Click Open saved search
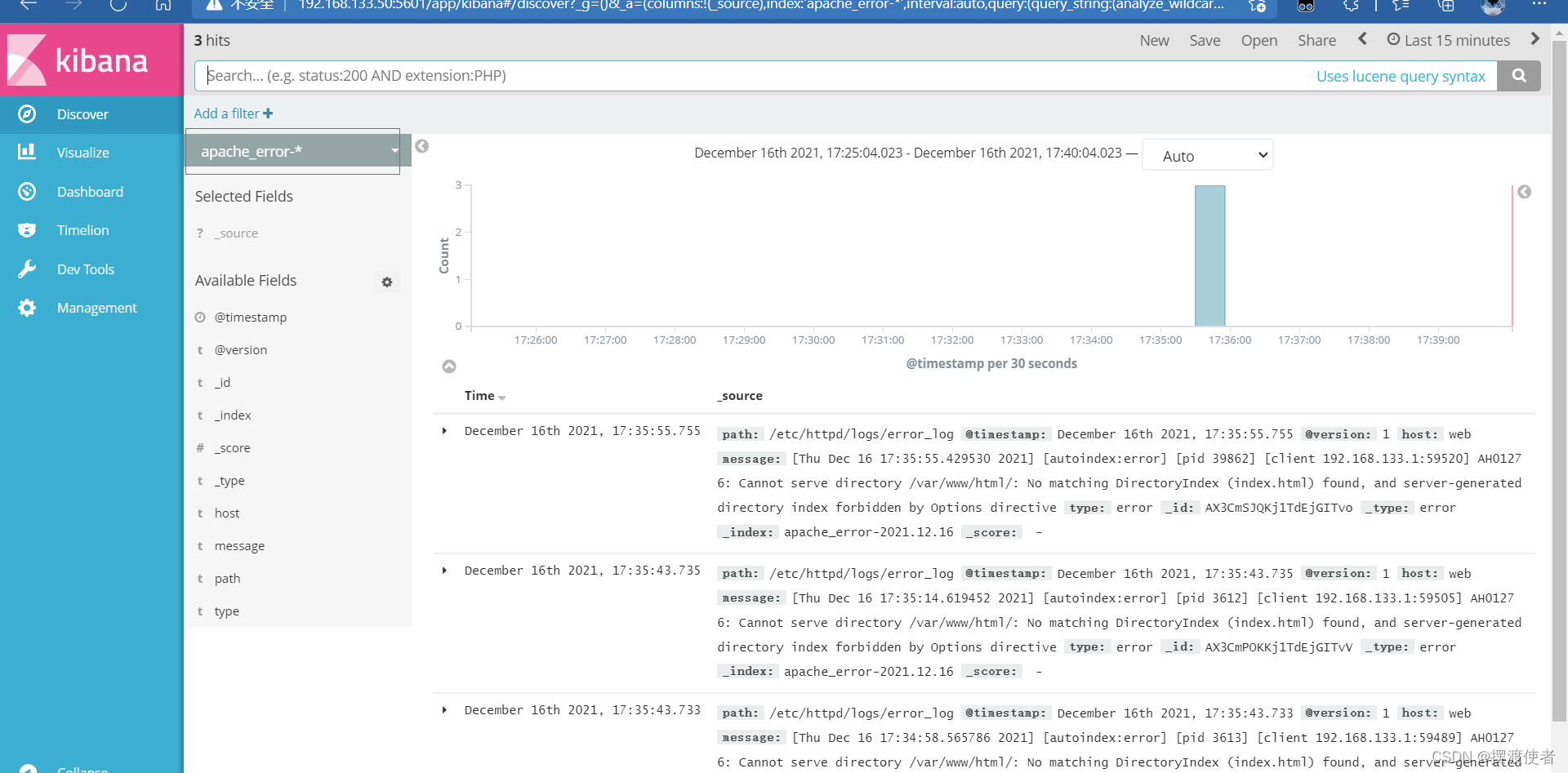Screen dimensions: 1568x773 click(x=1258, y=41)
